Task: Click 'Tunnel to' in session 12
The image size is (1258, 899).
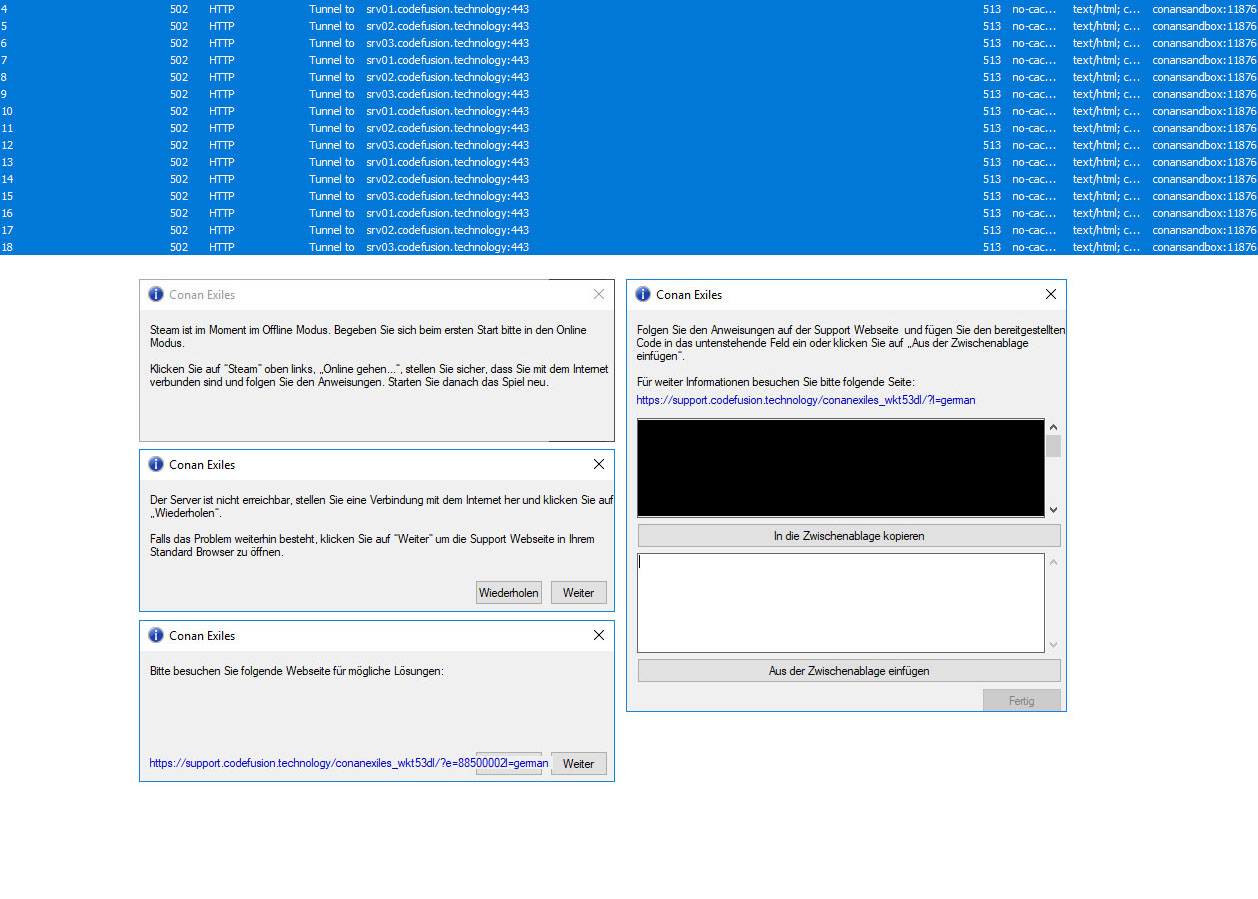Action: tap(332, 145)
